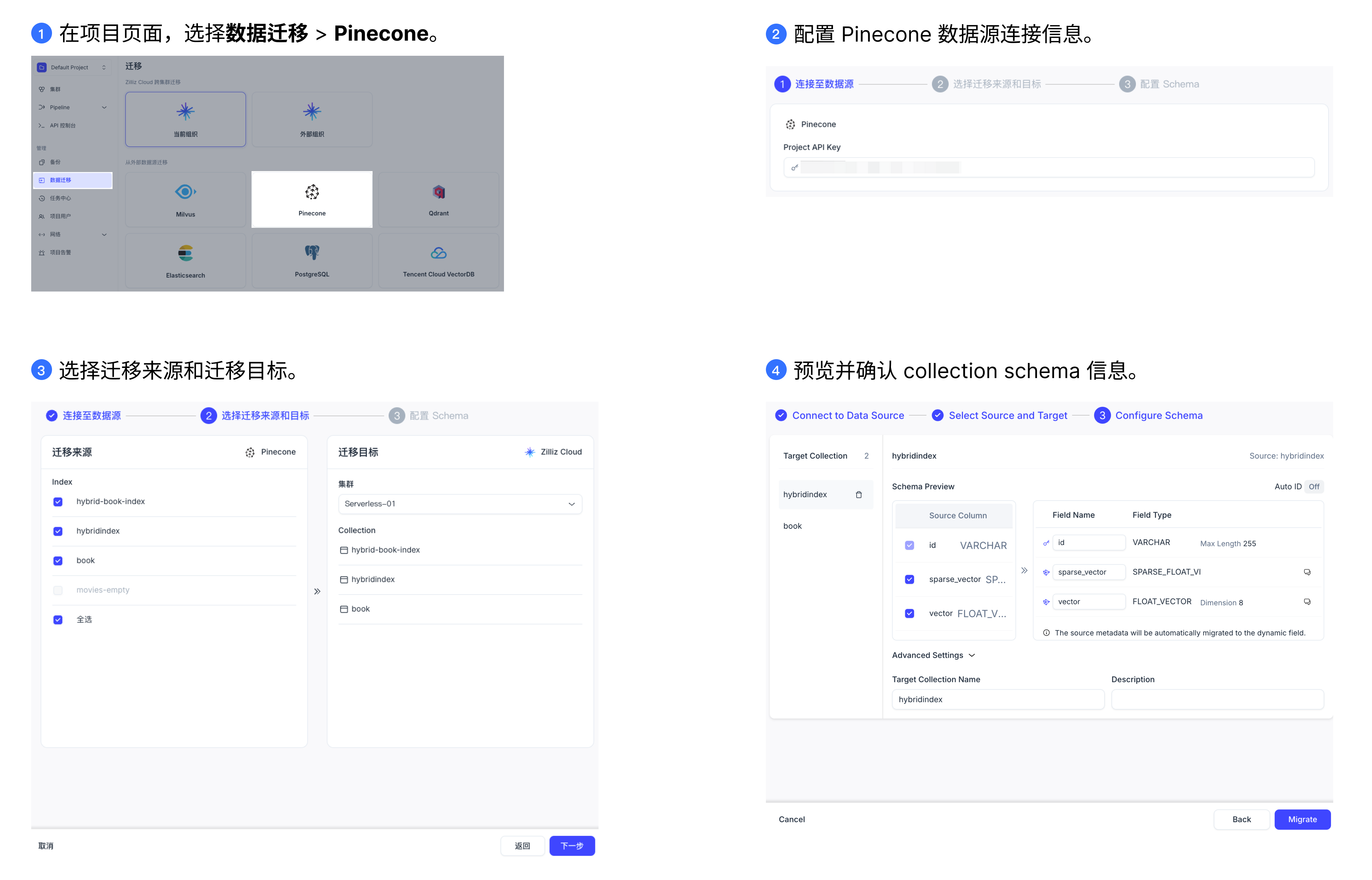Toggle the id source column checkbox
This screenshot has width=1372, height=880.
tap(910, 546)
